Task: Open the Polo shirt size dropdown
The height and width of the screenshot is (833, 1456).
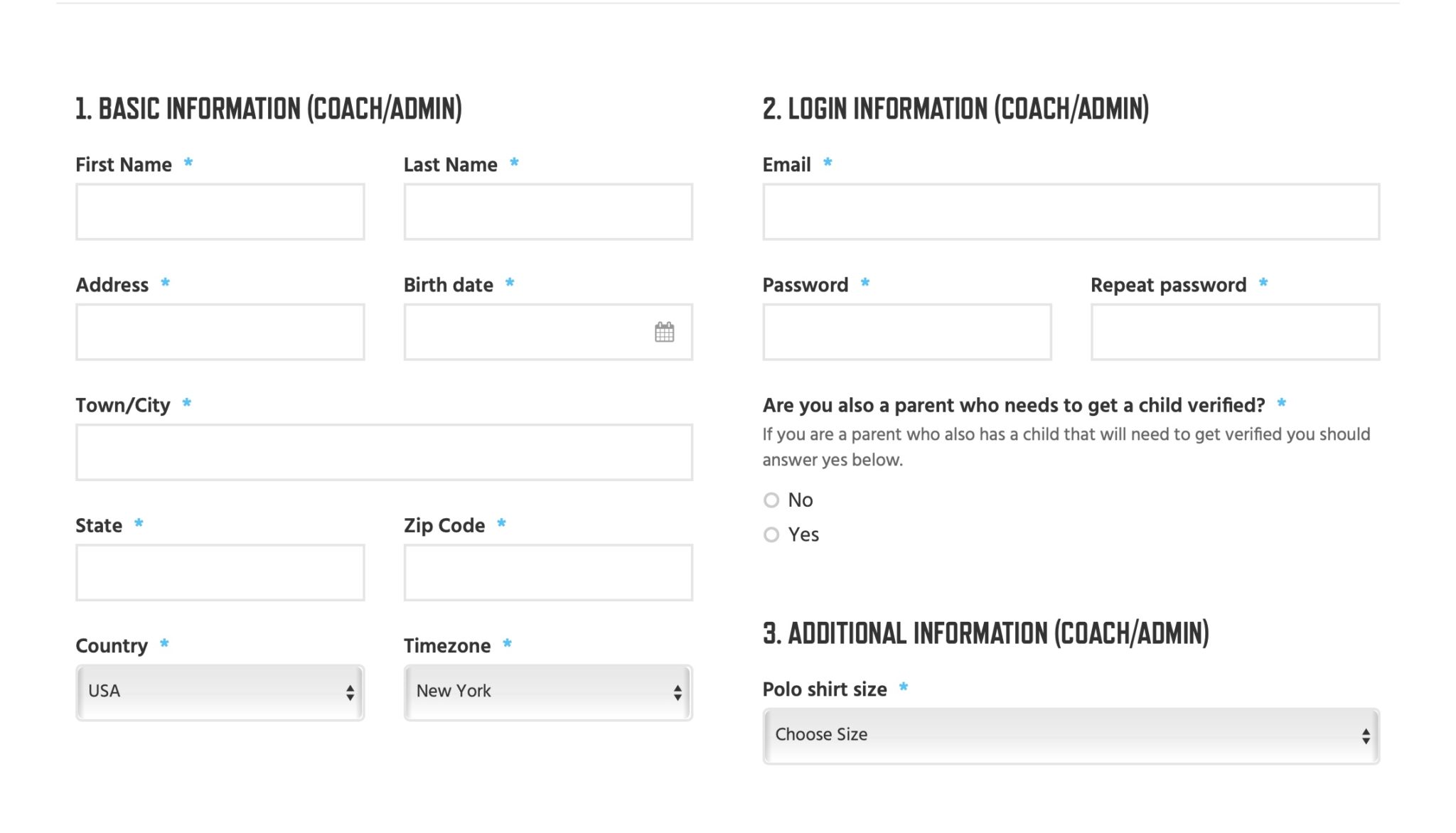Action: click(x=1071, y=736)
